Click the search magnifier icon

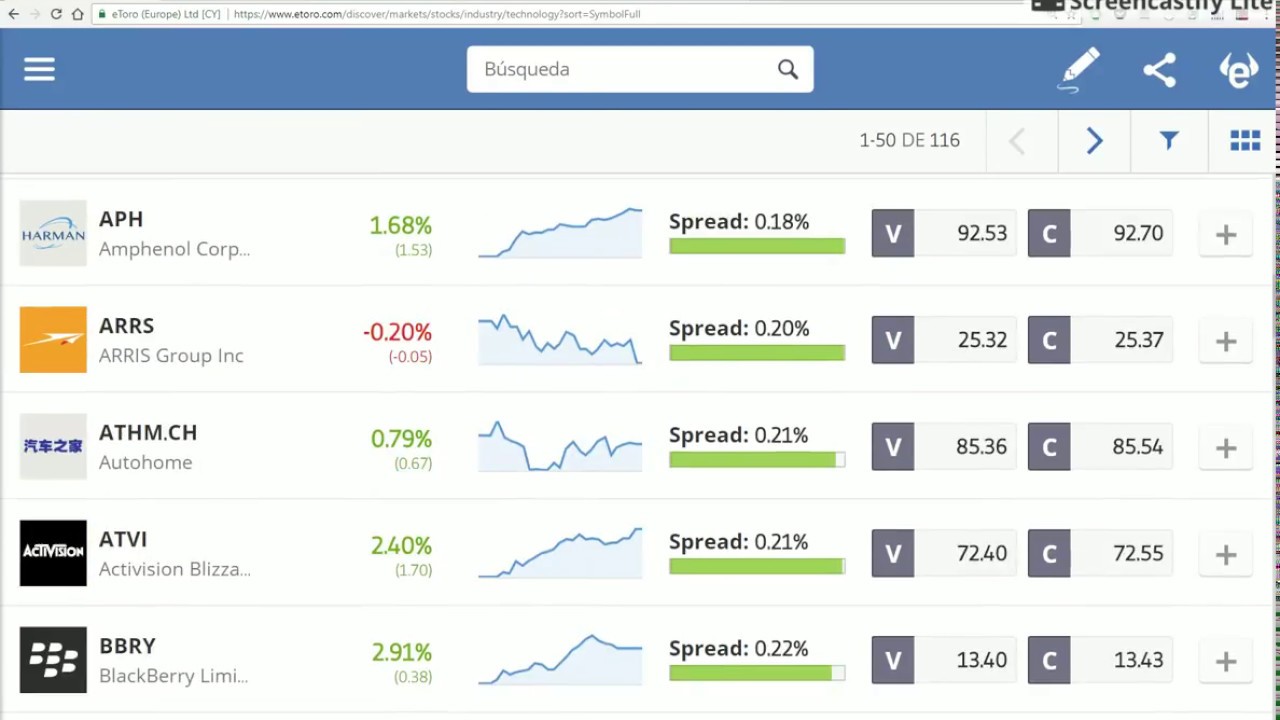pos(788,69)
